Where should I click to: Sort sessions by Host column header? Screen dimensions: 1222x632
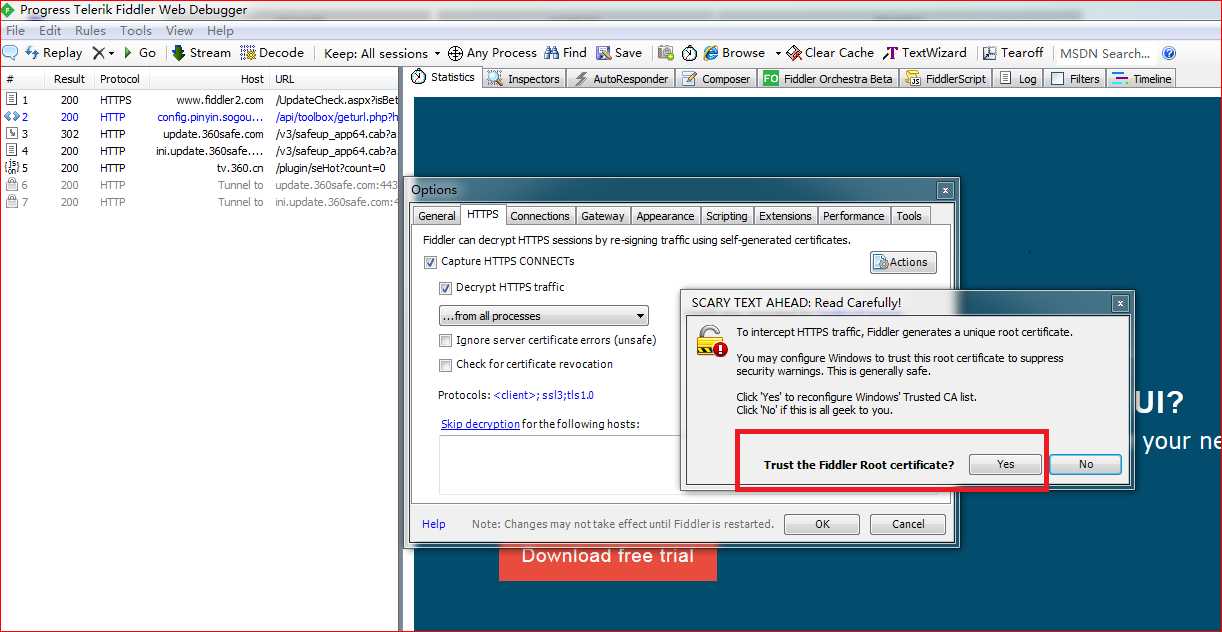pos(210,79)
